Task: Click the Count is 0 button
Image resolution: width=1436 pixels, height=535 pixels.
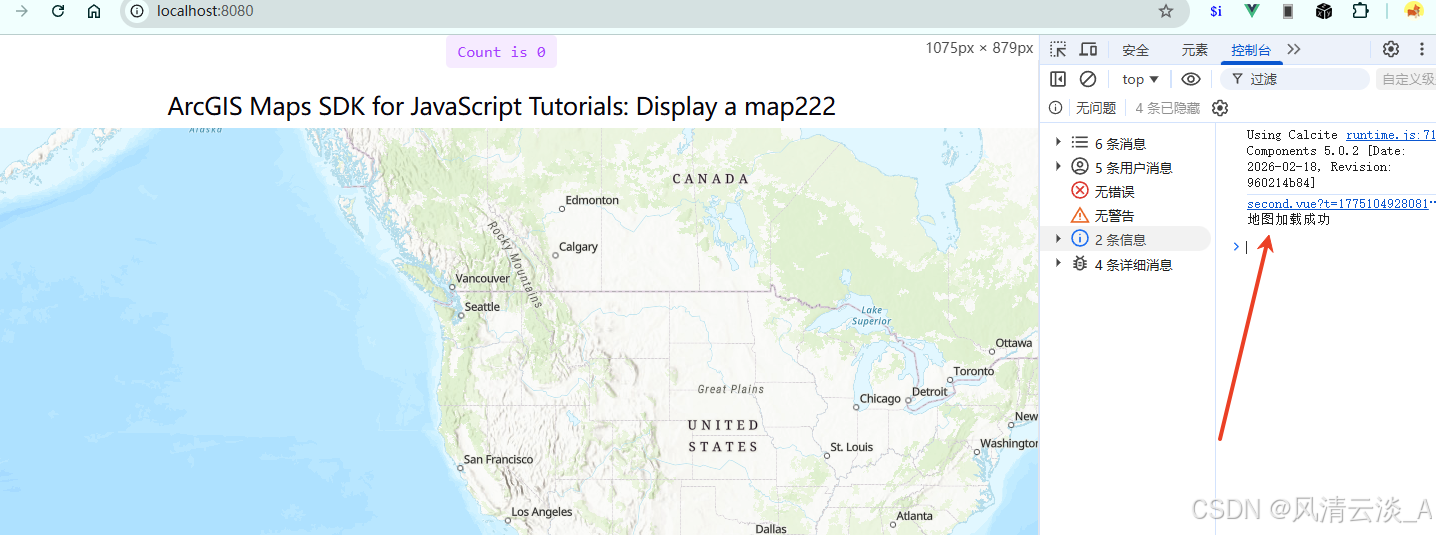Action: pyautogui.click(x=501, y=52)
